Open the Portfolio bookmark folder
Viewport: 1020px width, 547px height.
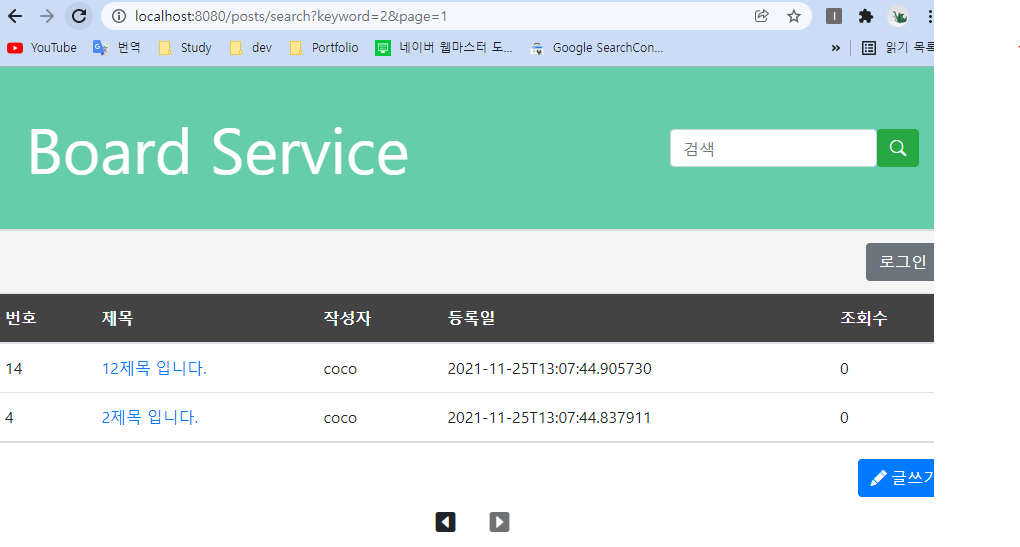tap(324, 47)
